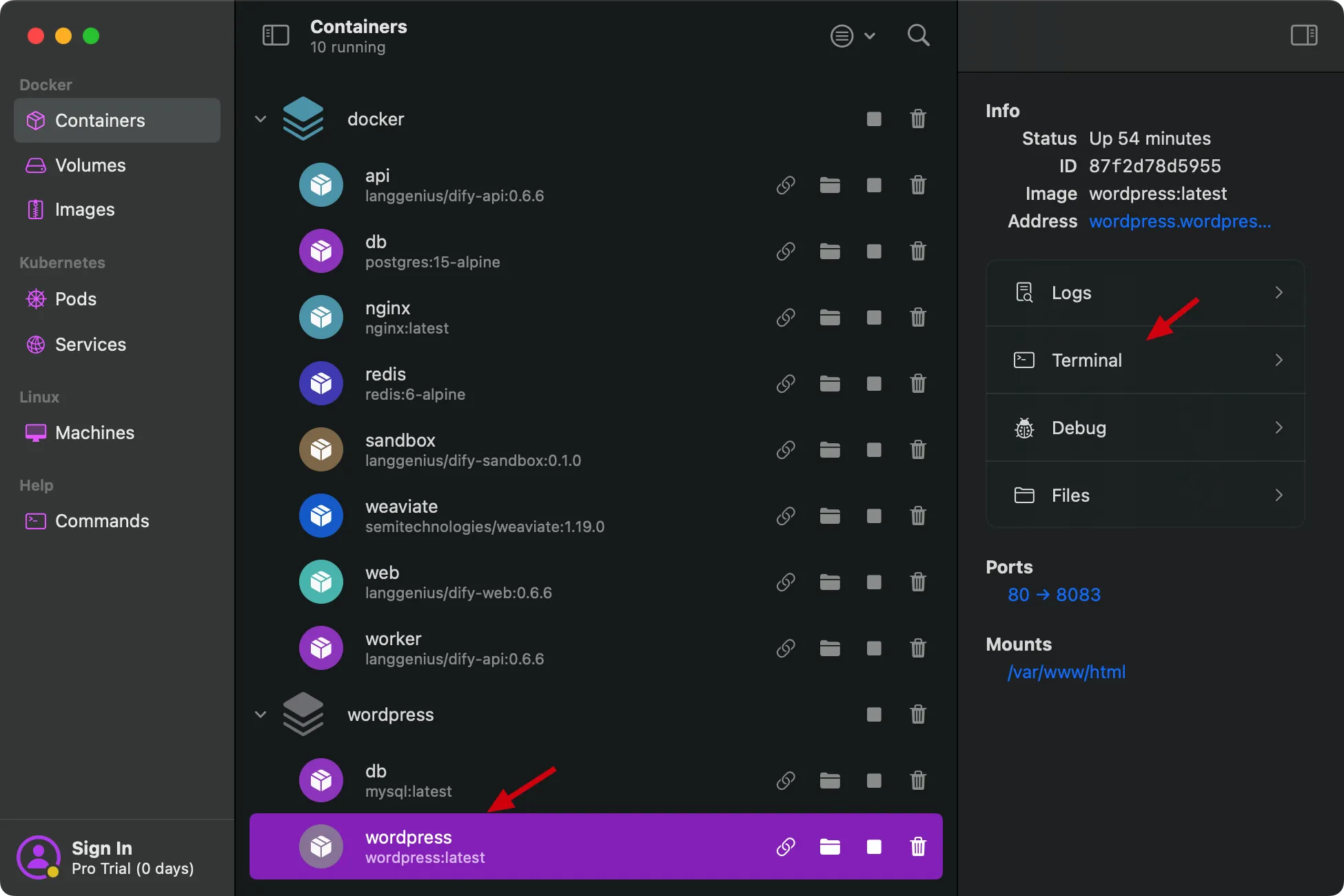Stop the entire docker group
Image resolution: width=1344 pixels, height=896 pixels.
(x=874, y=119)
